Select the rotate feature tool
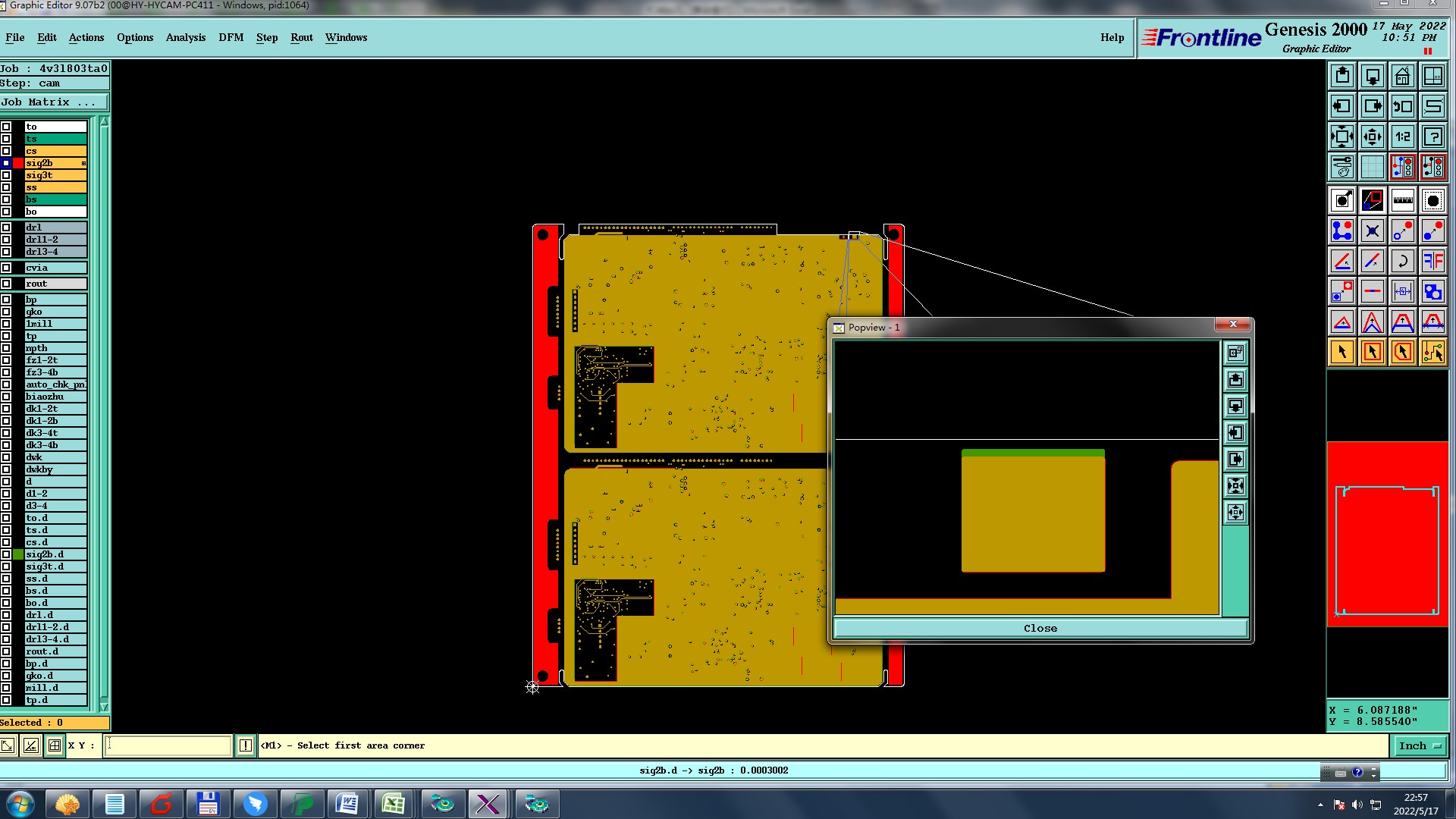Screen dimensions: 1456x819 click(1402, 261)
